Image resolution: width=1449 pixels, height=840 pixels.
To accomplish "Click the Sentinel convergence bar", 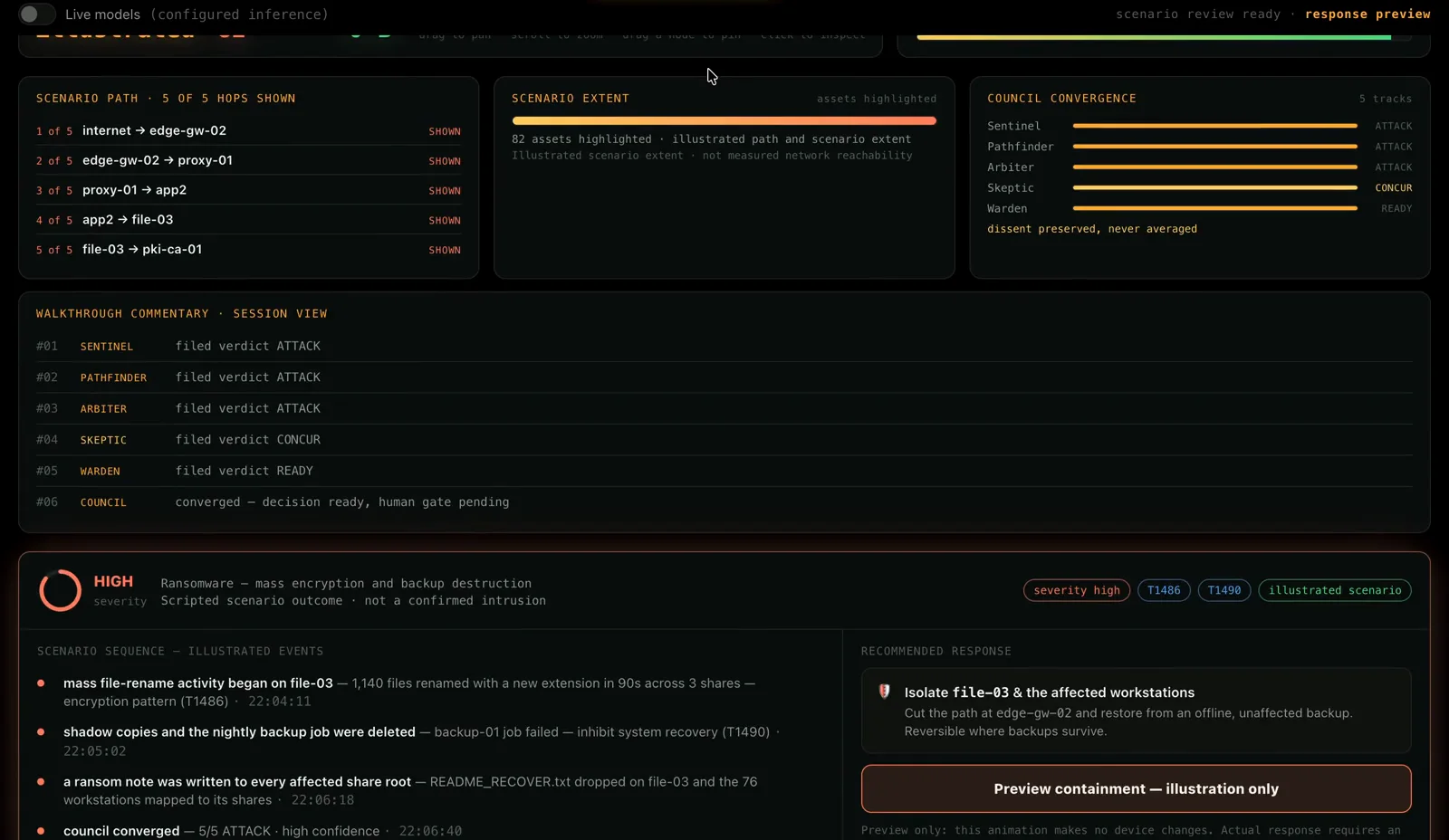I will coord(1214,126).
